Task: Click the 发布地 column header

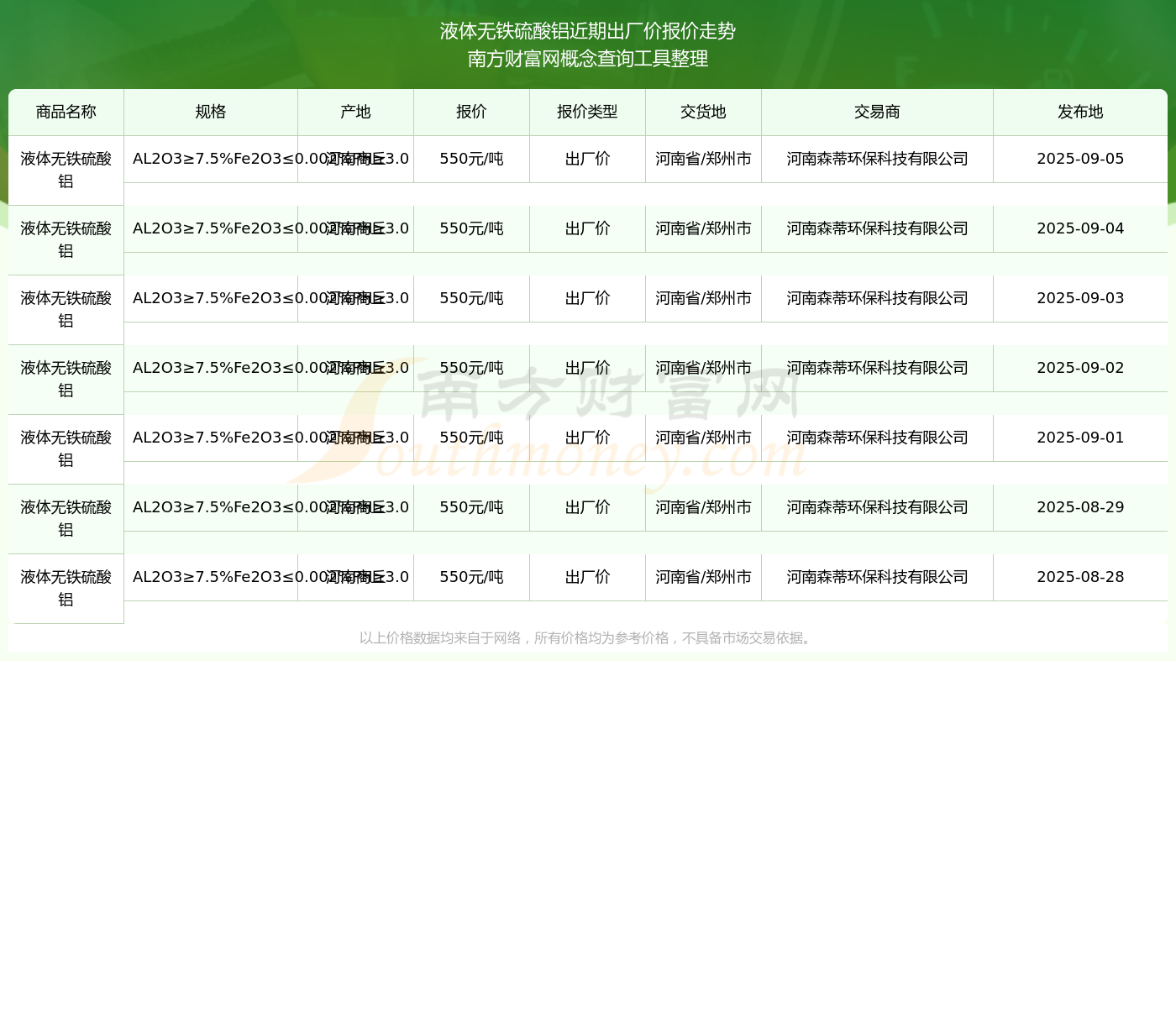Action: click(x=1080, y=112)
